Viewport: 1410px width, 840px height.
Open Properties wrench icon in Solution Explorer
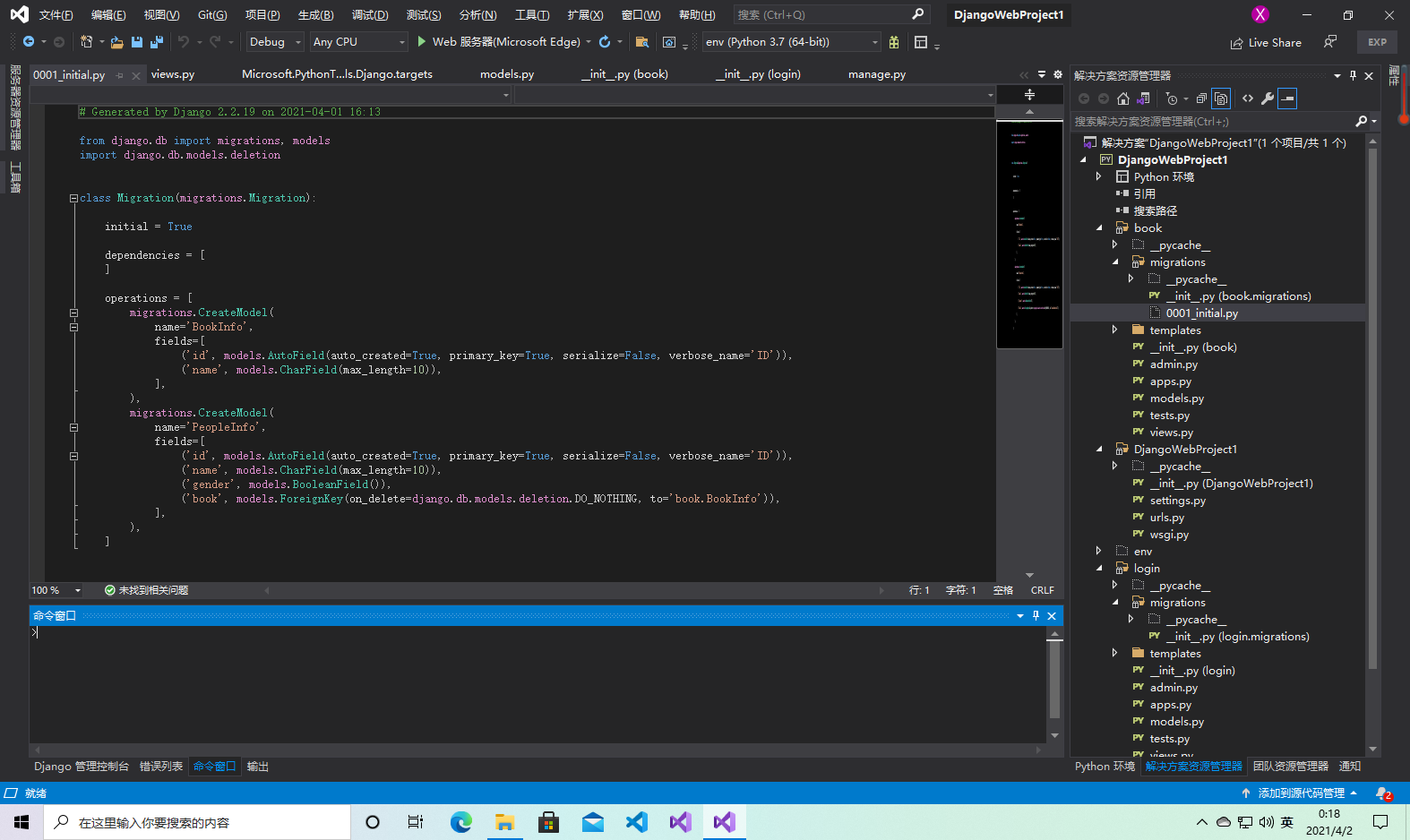coord(1268,99)
